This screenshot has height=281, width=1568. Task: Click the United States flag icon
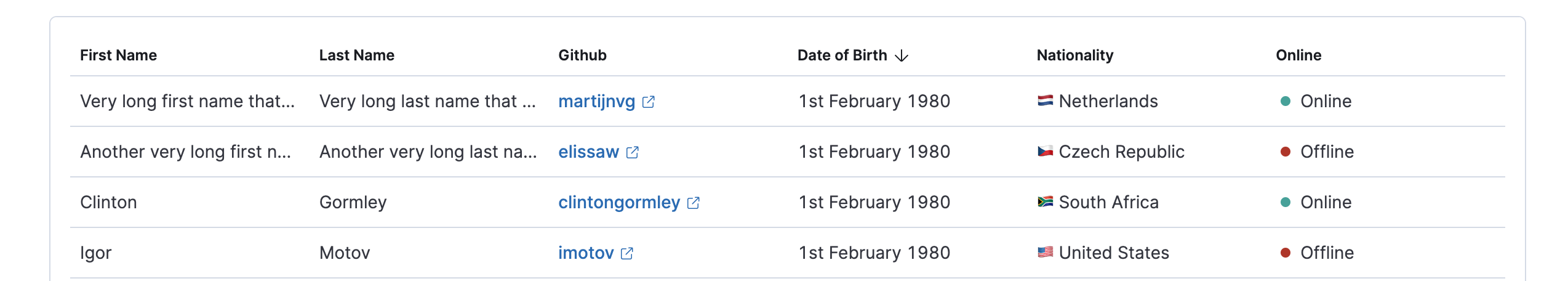[1045, 252]
